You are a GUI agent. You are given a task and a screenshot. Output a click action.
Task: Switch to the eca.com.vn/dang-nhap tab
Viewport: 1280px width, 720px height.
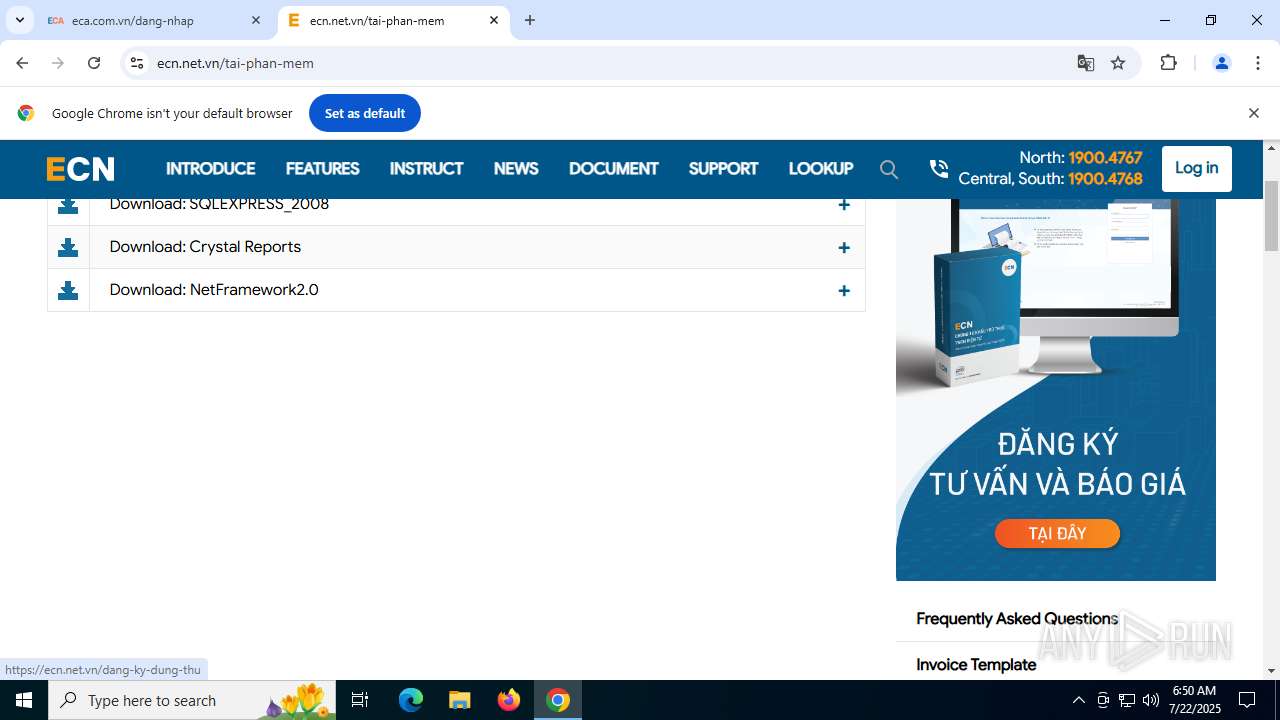click(155, 20)
